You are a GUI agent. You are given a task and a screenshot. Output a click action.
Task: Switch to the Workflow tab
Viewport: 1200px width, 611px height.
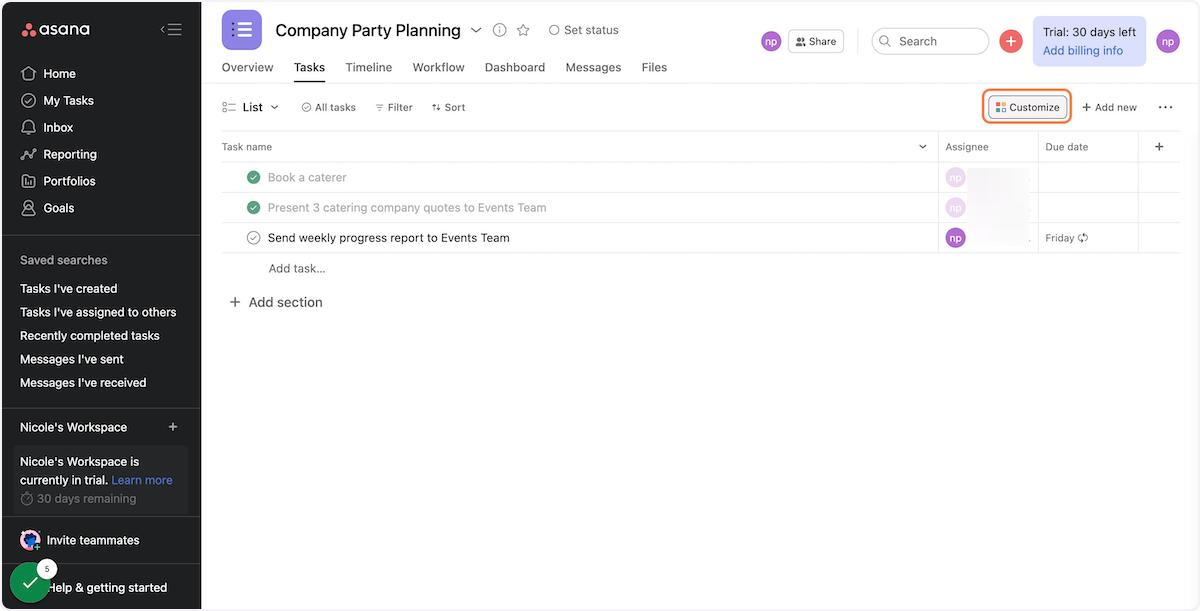click(x=439, y=67)
